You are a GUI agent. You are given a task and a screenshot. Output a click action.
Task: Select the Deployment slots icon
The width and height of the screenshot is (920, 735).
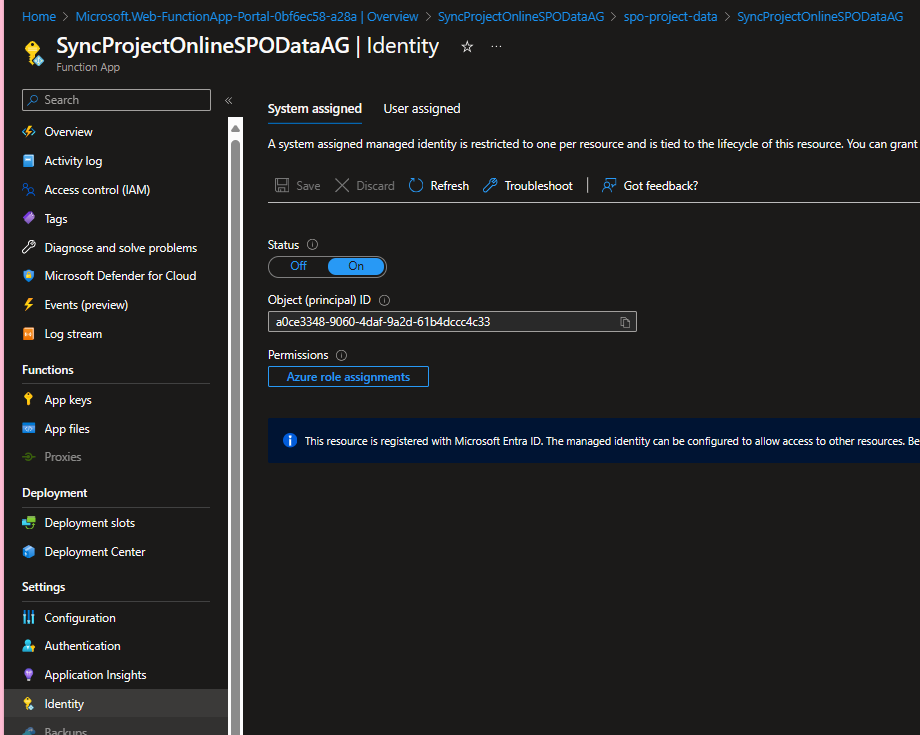tap(30, 522)
